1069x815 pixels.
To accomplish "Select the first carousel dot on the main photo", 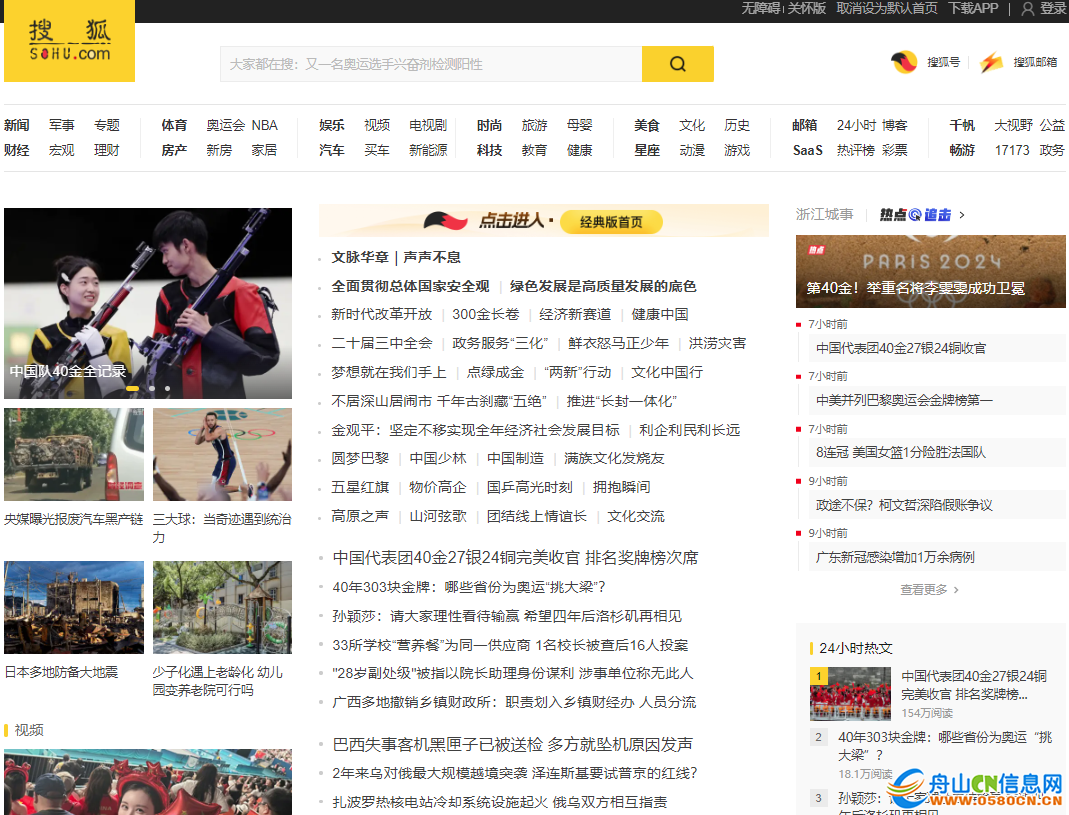I will 133,389.
